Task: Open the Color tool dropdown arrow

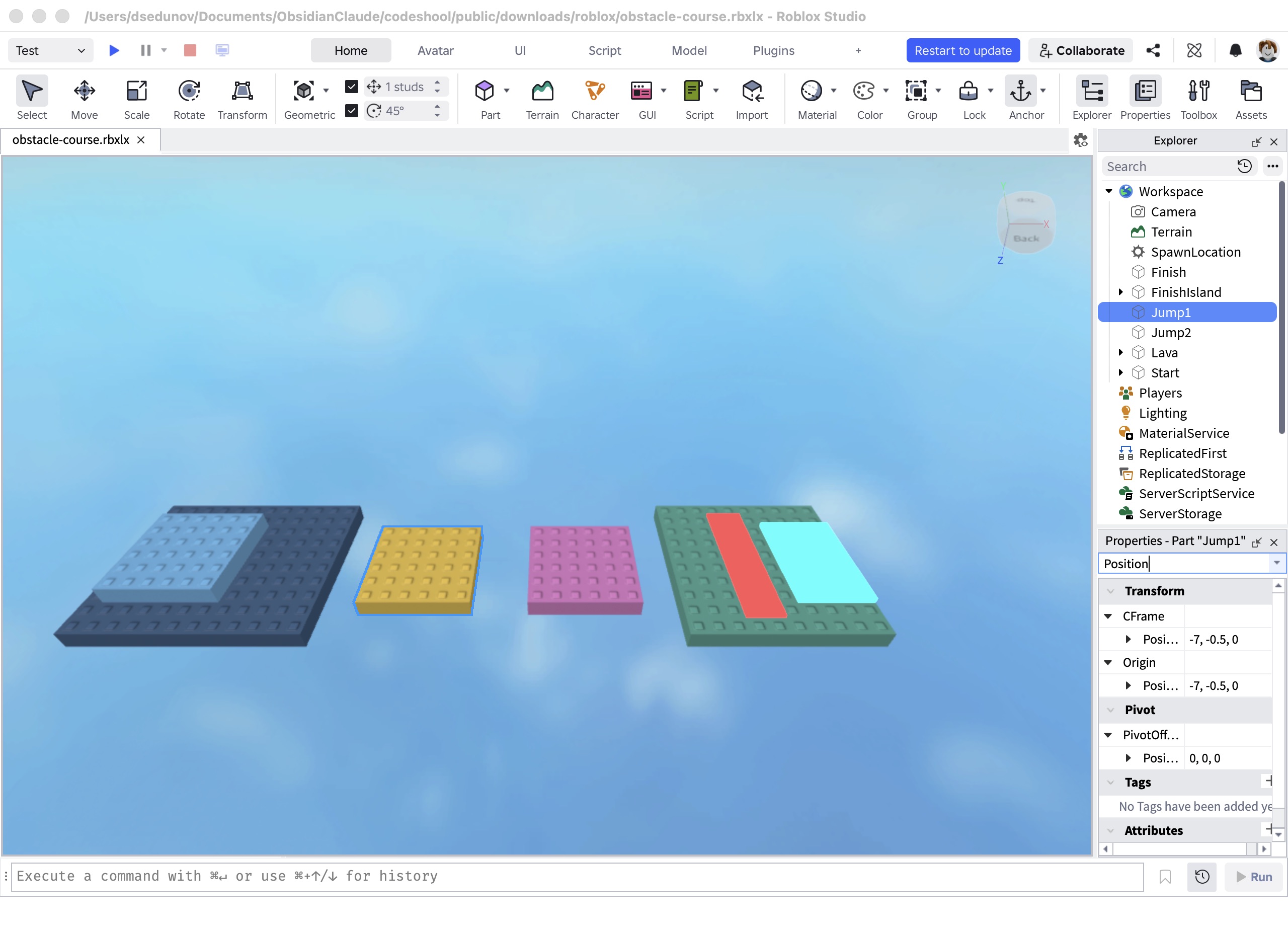Action: [886, 91]
